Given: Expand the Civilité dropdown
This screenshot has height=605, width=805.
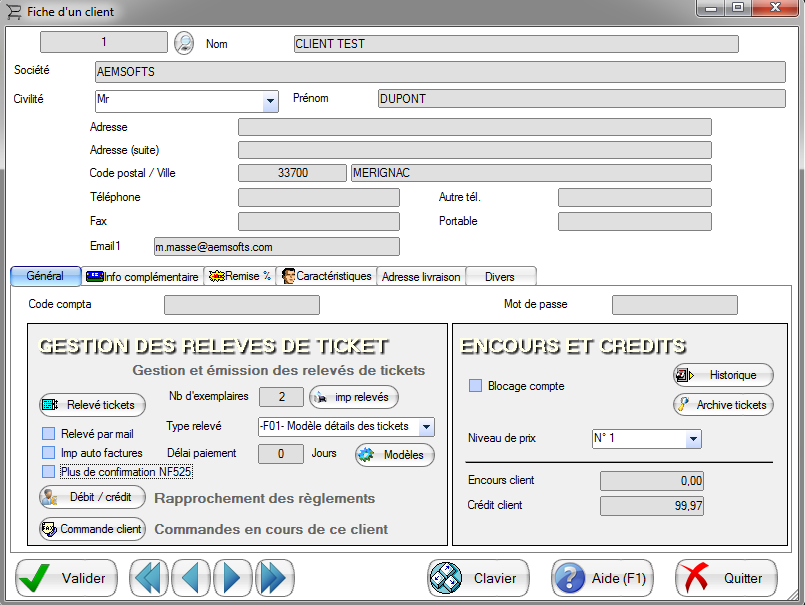Looking at the screenshot, I should point(269,102).
